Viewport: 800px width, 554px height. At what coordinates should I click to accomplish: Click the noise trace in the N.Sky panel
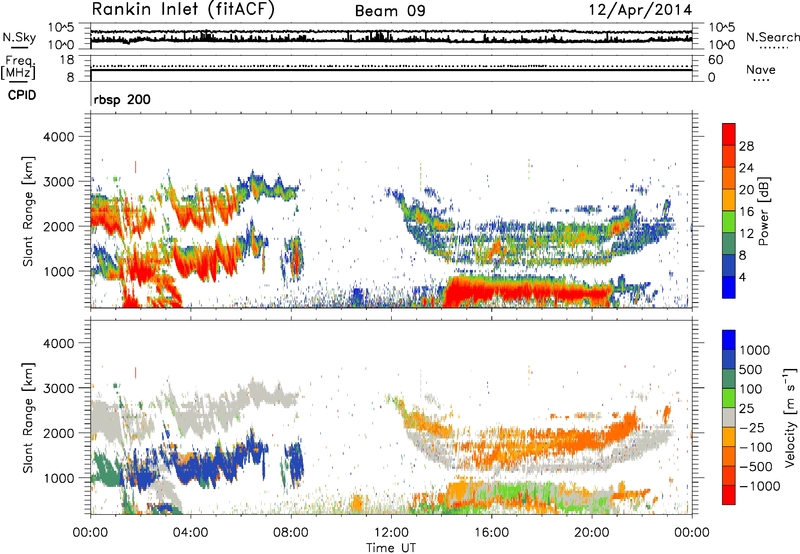[391, 38]
